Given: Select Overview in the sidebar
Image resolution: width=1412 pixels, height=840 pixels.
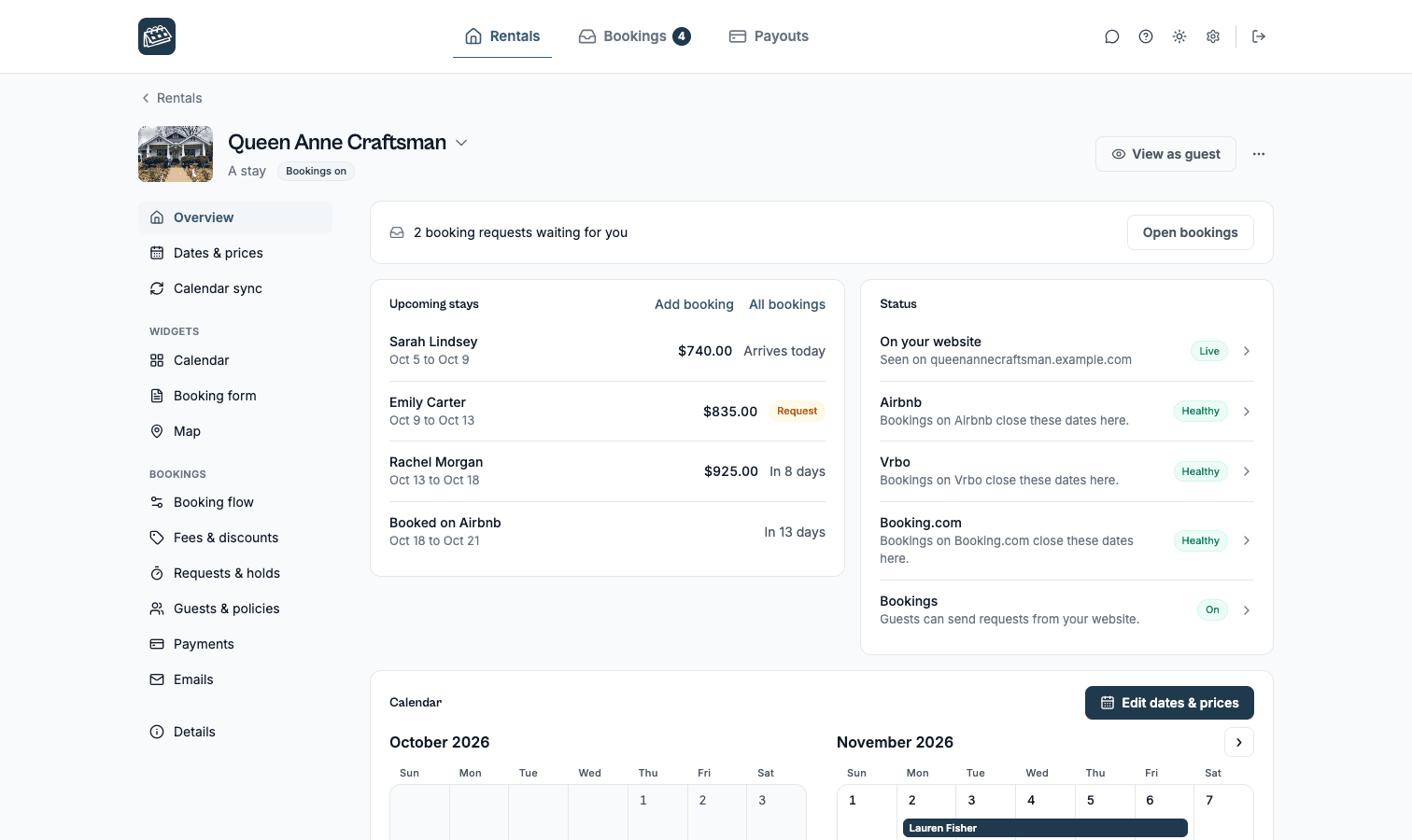Looking at the screenshot, I should 235,217.
